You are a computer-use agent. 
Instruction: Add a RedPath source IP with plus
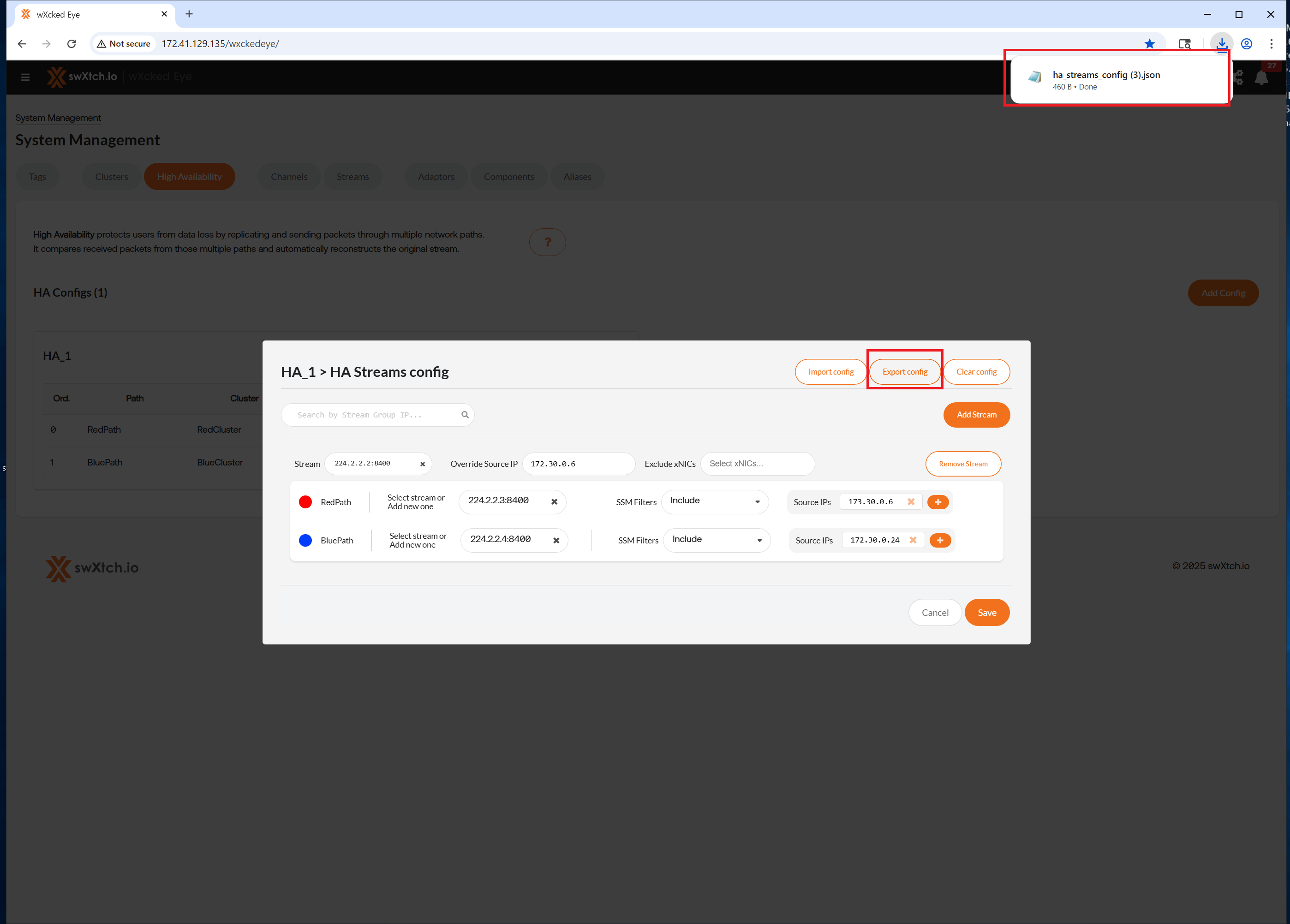[938, 501]
